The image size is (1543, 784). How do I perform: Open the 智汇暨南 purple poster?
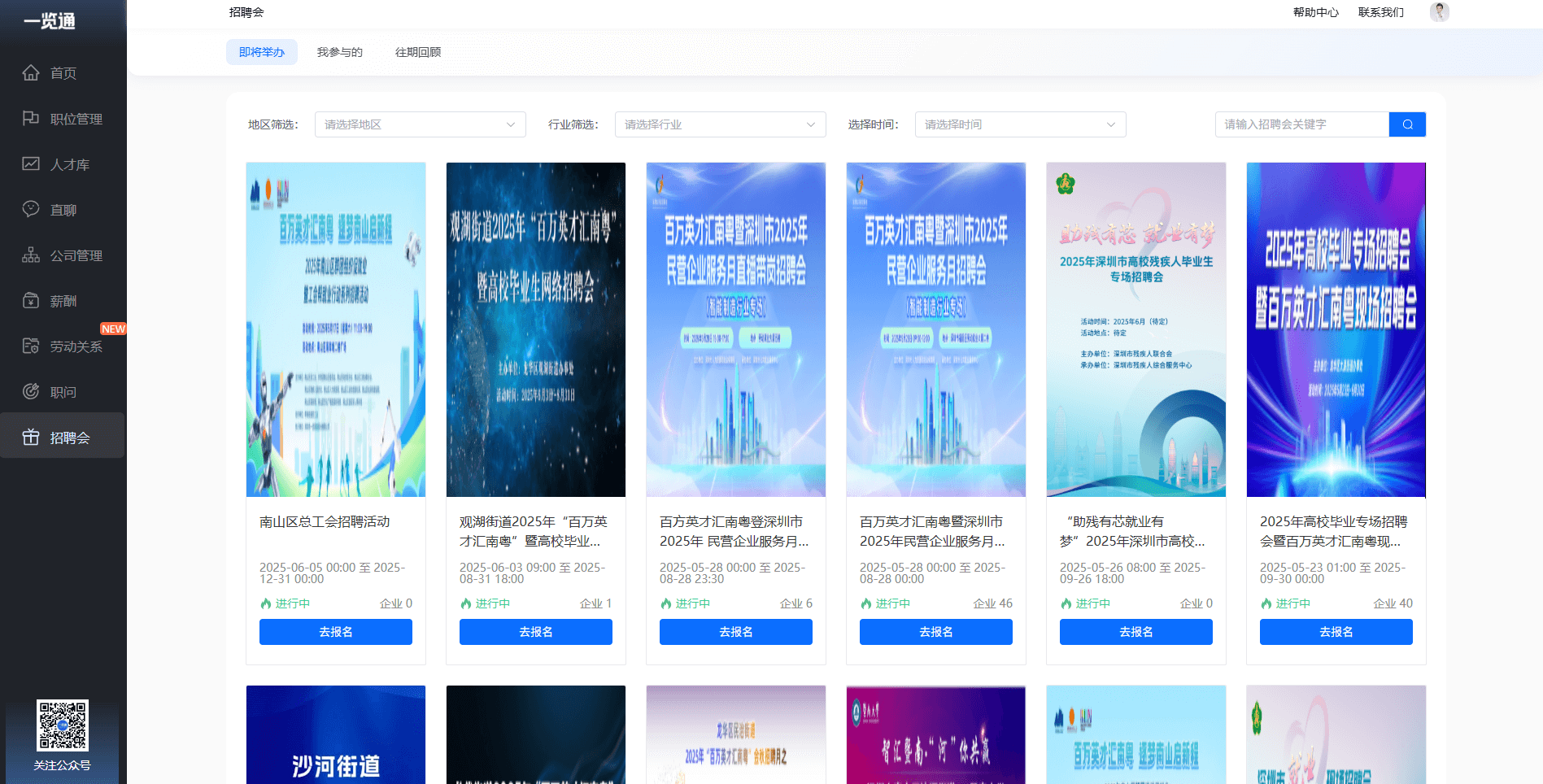(936, 734)
